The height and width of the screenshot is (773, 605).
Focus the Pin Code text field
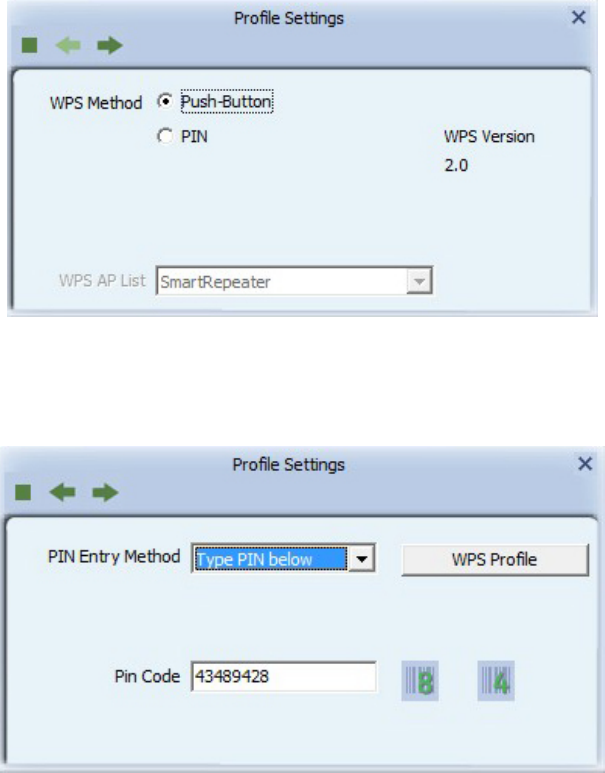point(279,677)
